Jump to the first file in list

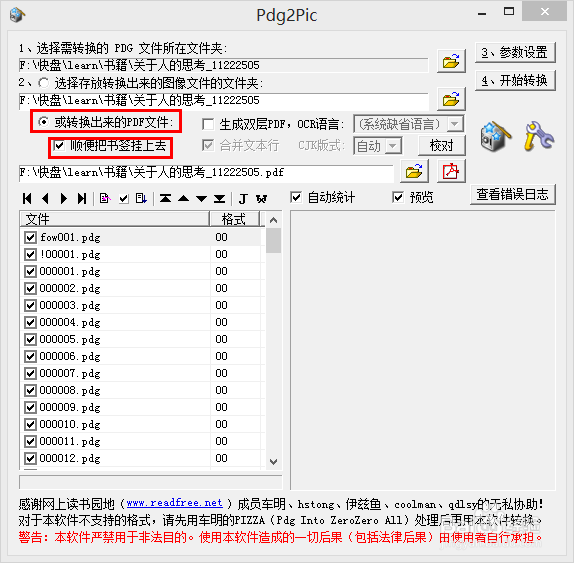(27, 199)
